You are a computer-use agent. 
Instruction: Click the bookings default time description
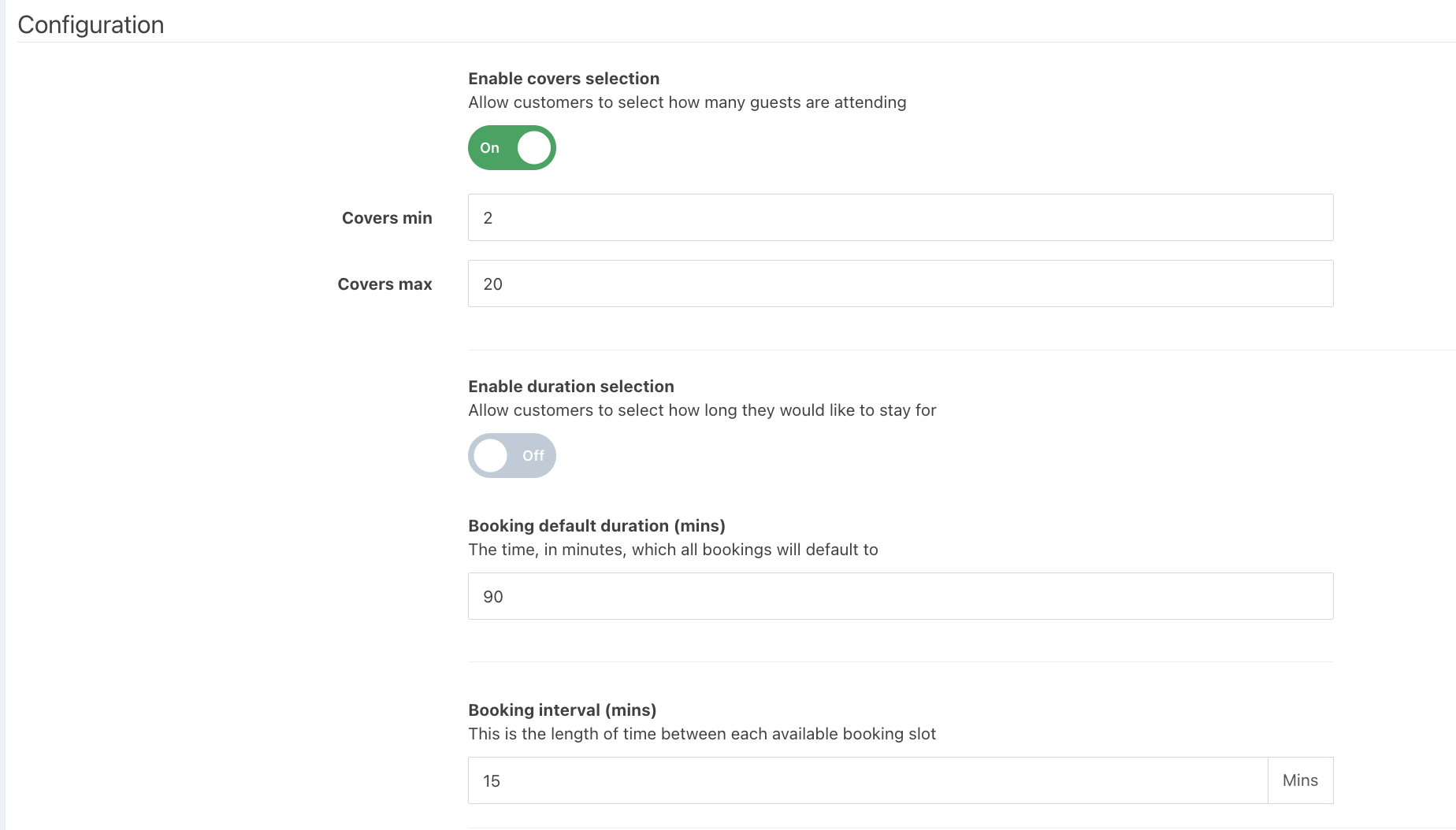(673, 550)
